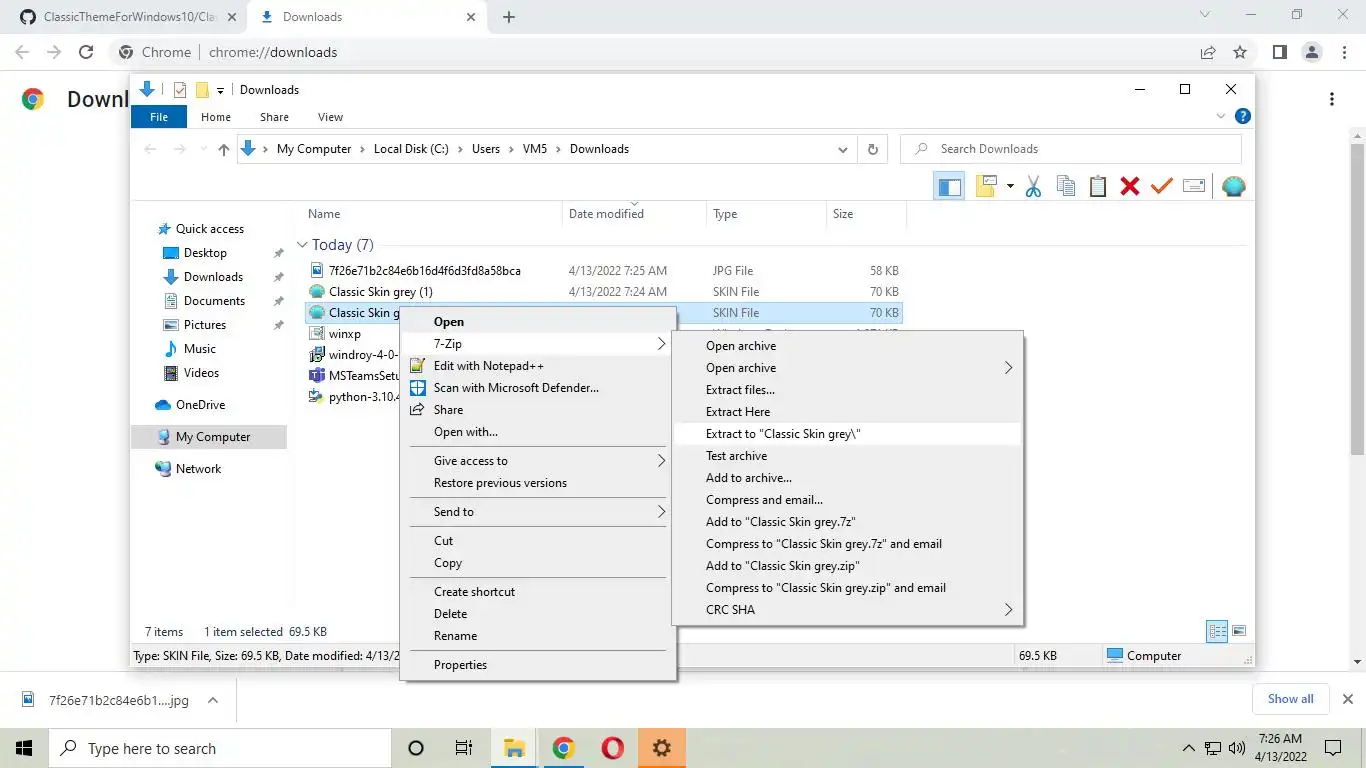Open the Downloads page three-dot menu
The image size is (1366, 768).
1332,99
